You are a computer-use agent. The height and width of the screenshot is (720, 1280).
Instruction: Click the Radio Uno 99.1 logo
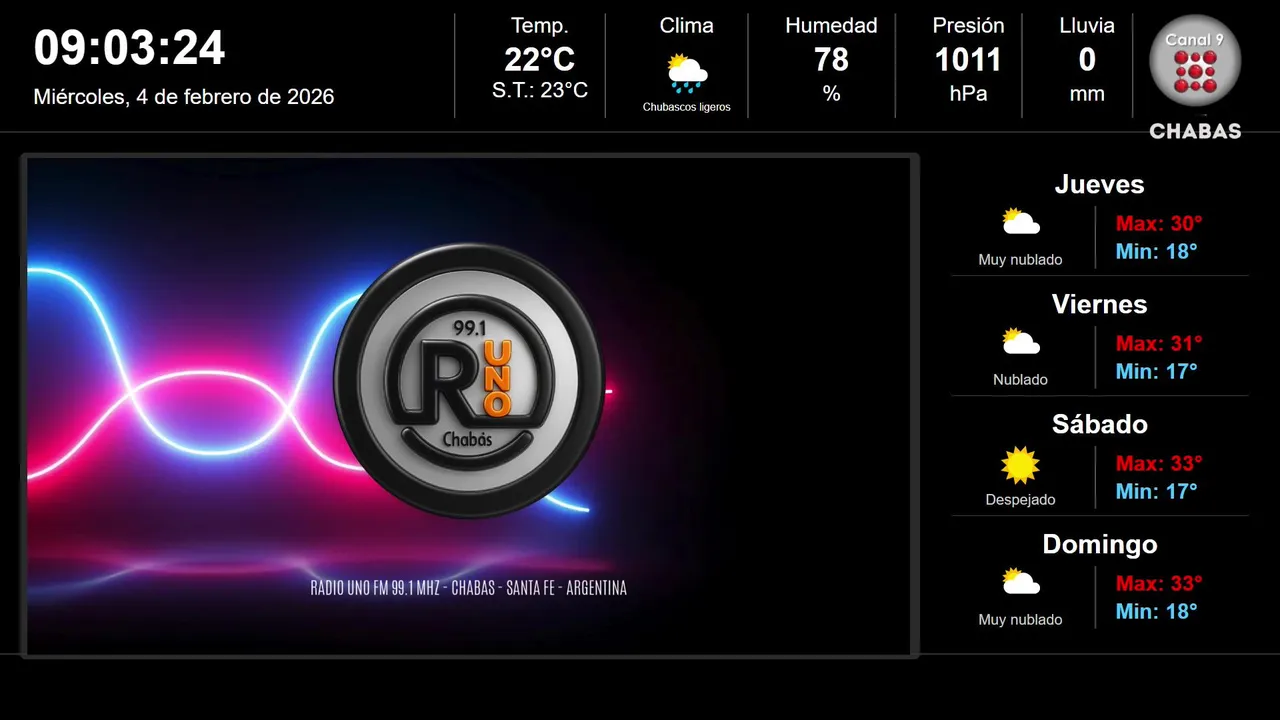pos(469,380)
